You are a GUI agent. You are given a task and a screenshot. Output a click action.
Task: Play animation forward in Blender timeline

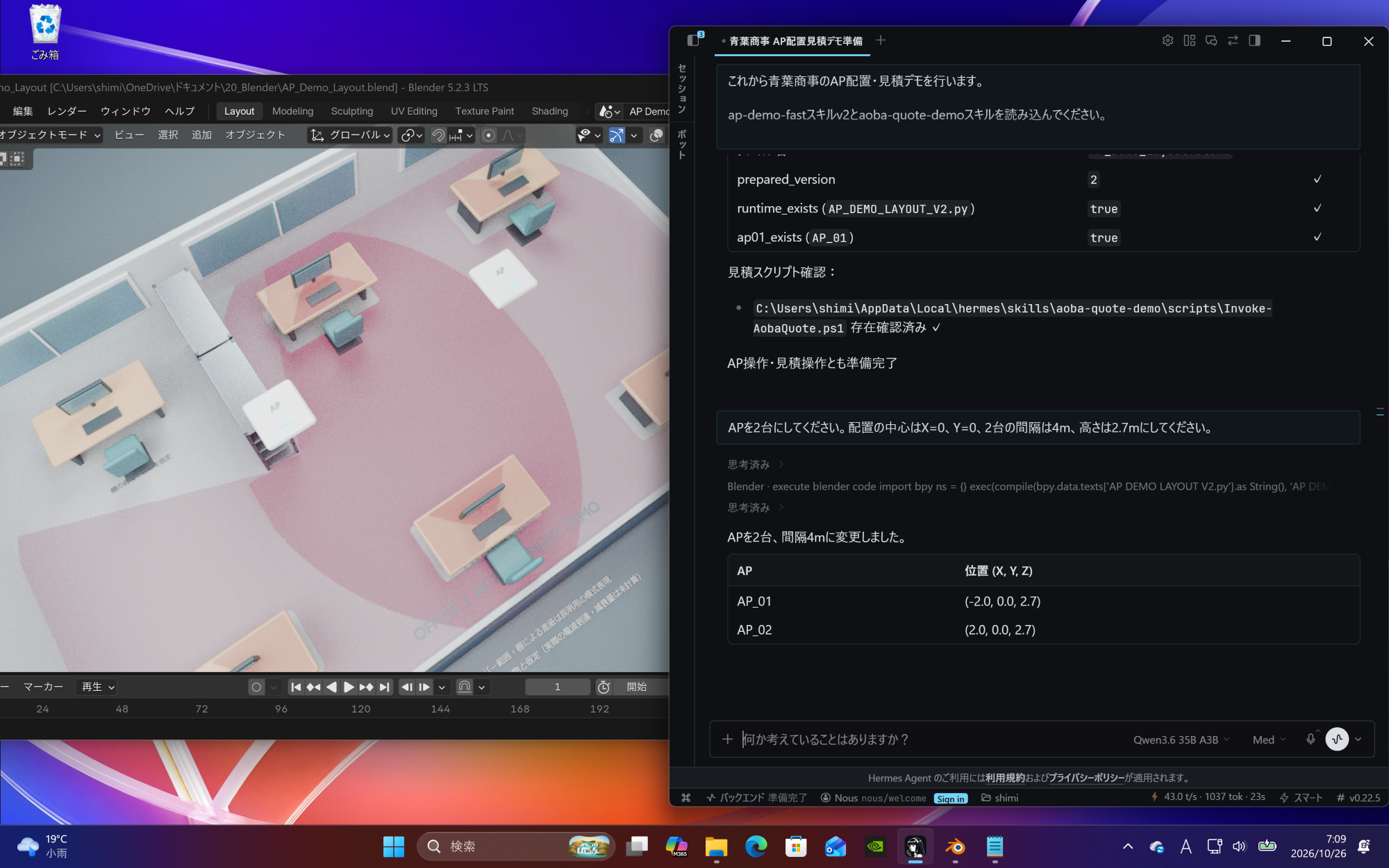click(349, 687)
